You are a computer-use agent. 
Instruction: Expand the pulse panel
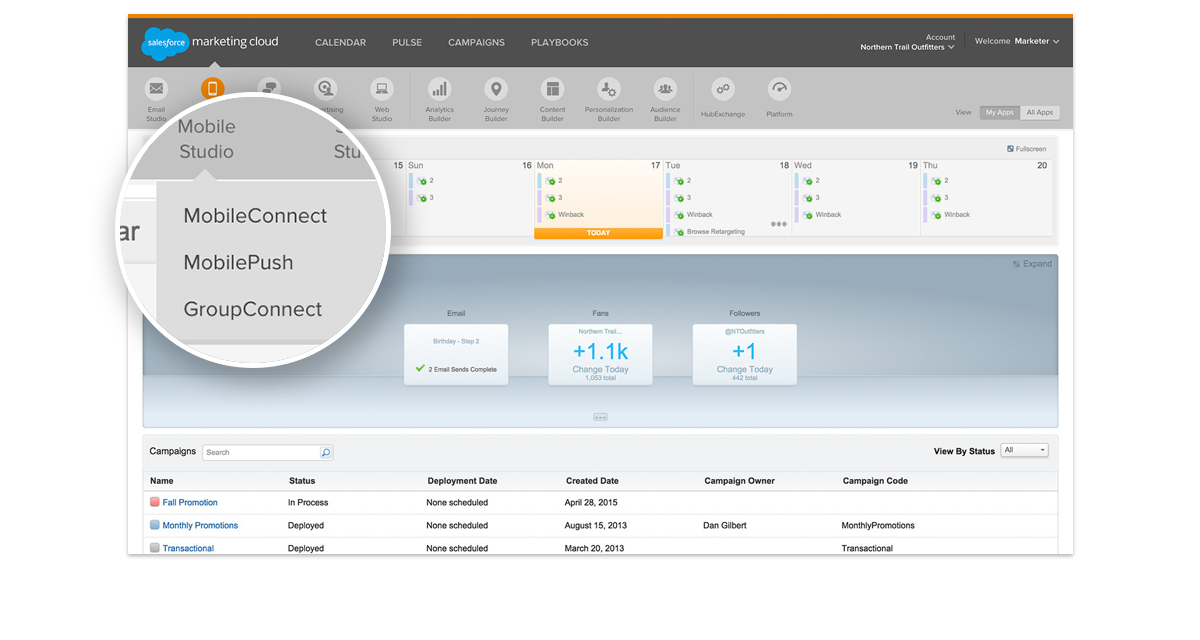[1032, 264]
